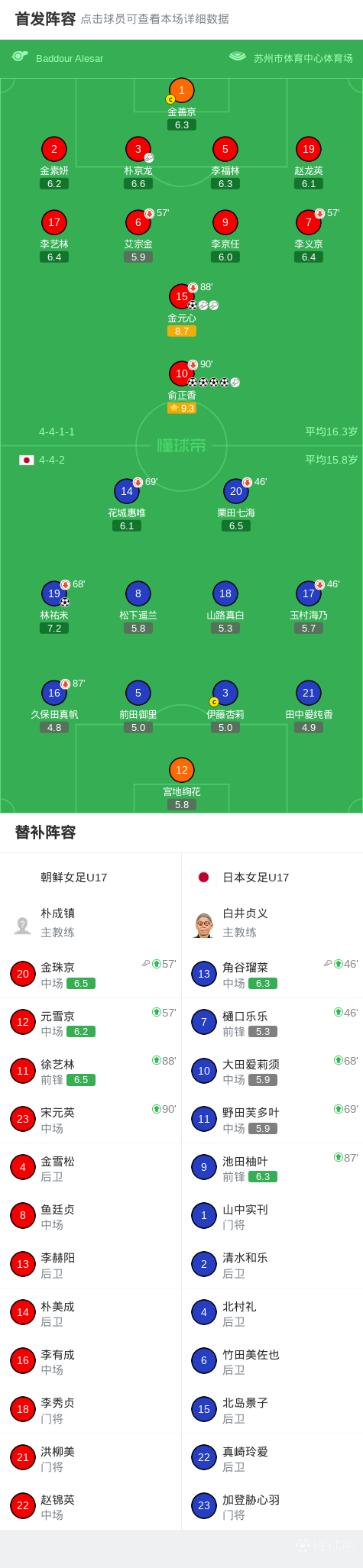Select substitute 金珠京 number 20 row
Screen dimensions: 363x1568
(91, 974)
